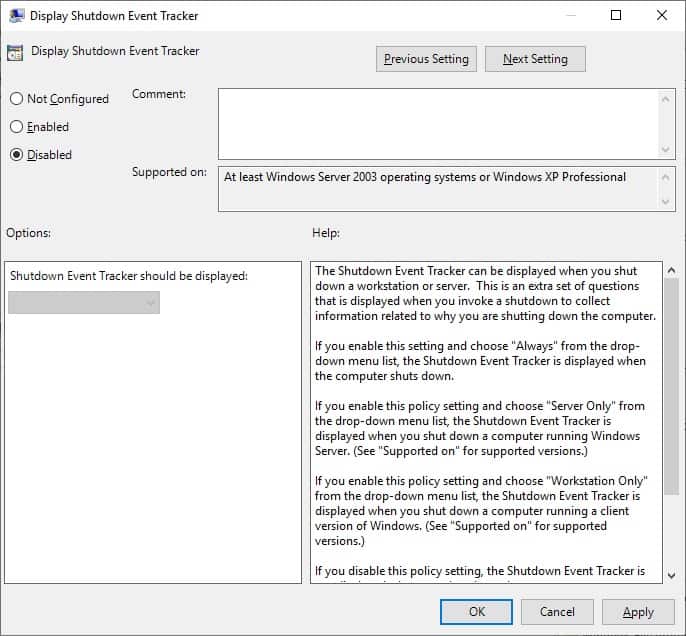This screenshot has height=636, width=686.
Task: Click Supported on box scroll-up arrow
Action: tap(665, 178)
